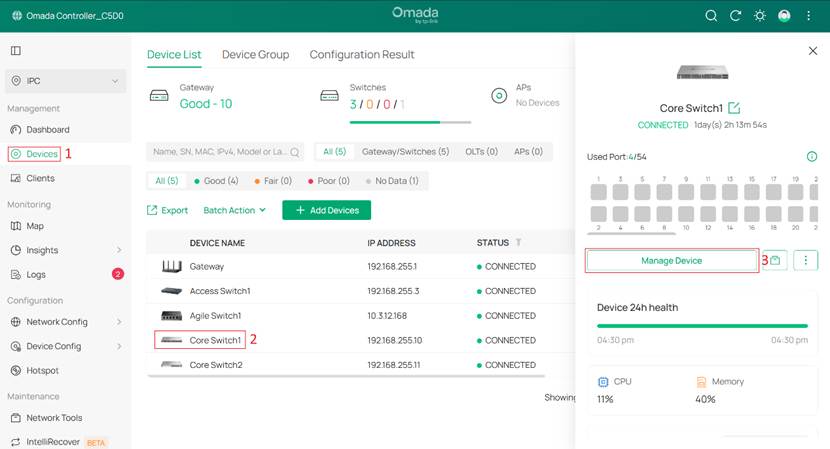This screenshot has height=449, width=830.
Task: Toggle the theme brightness icon
Action: 760,16
